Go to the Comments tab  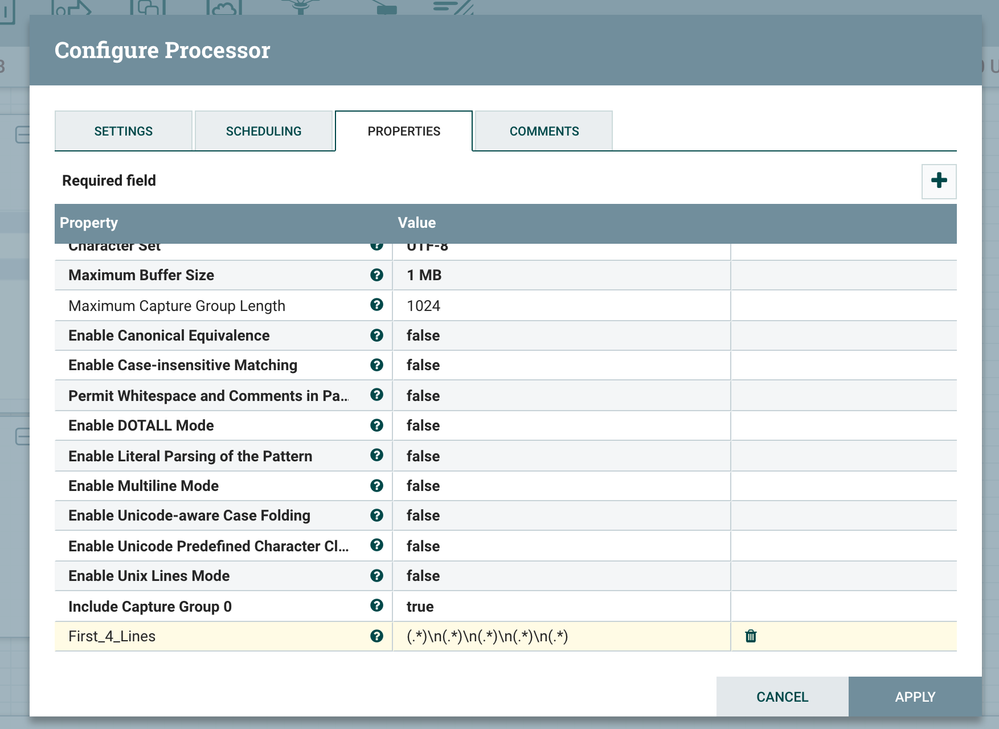(544, 131)
